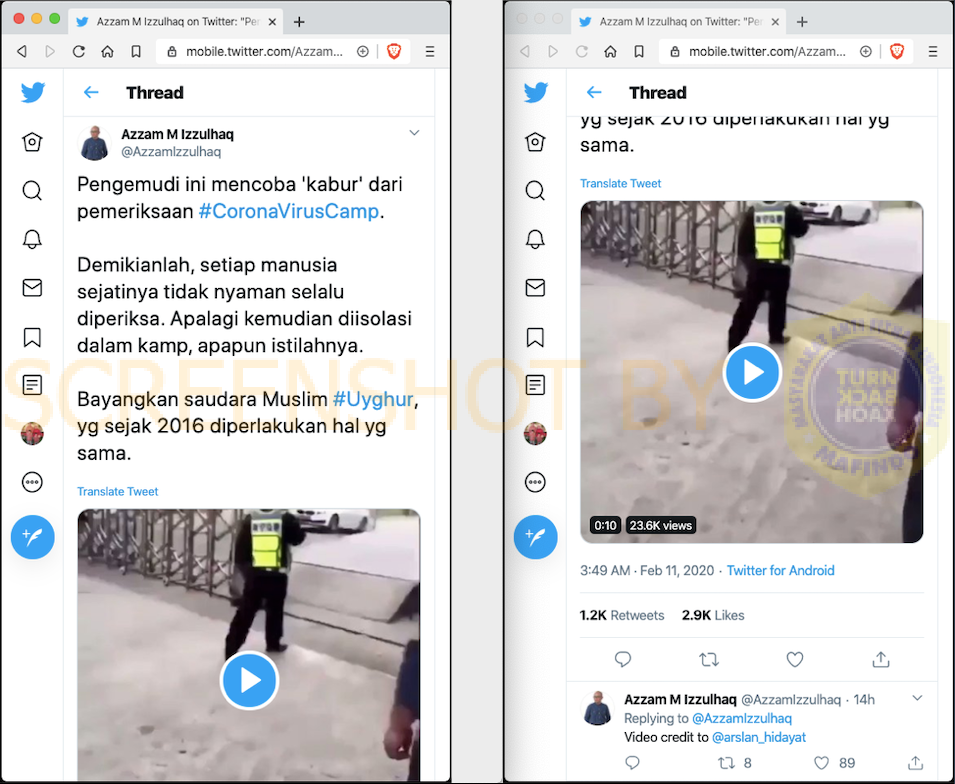Close the browser tab in left window
The image size is (955, 784).
point(272,22)
